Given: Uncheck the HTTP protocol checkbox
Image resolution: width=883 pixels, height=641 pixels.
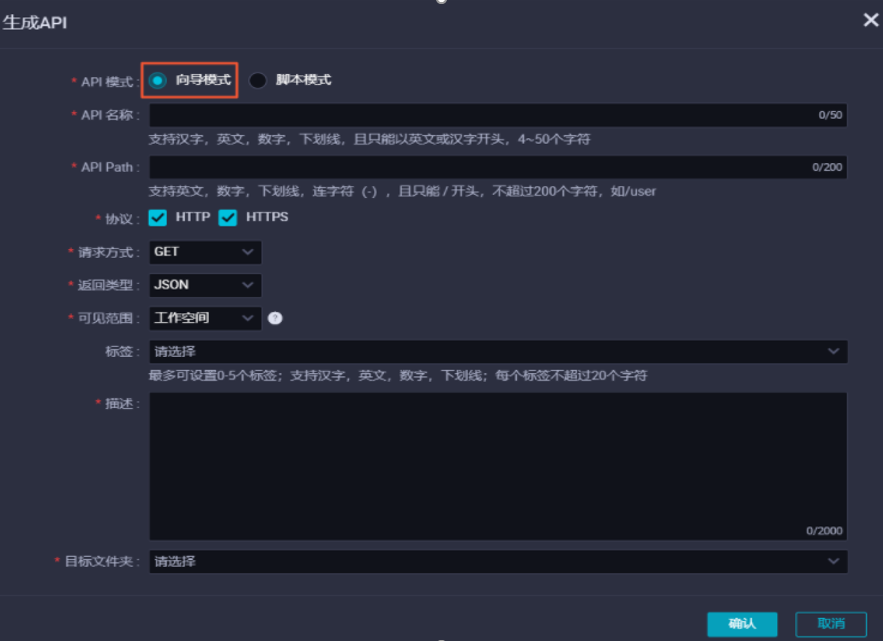Looking at the screenshot, I should pyautogui.click(x=157, y=217).
